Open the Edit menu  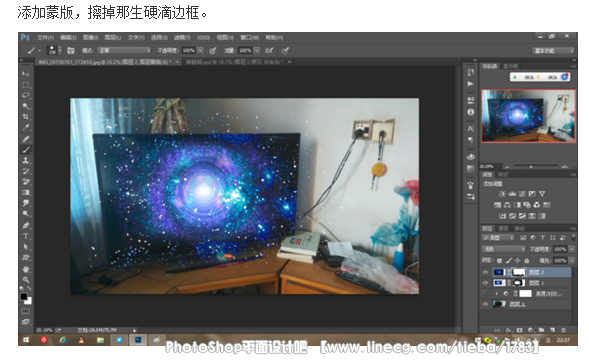point(68,38)
